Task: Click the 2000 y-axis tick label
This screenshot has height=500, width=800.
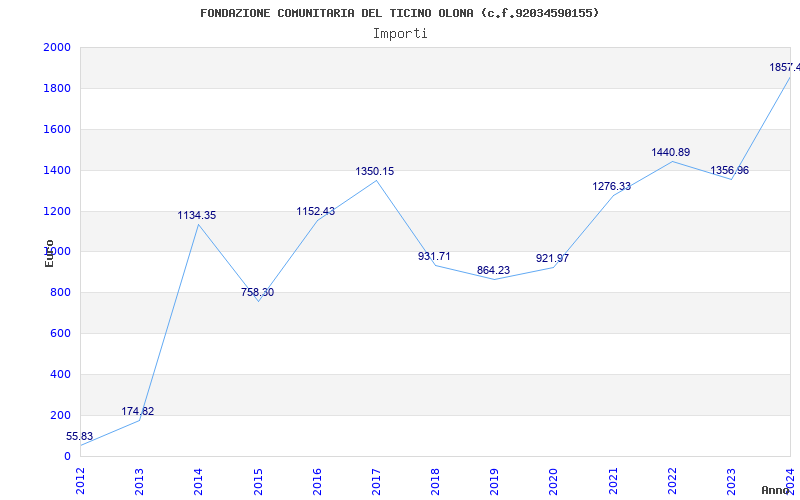Action: tap(57, 47)
